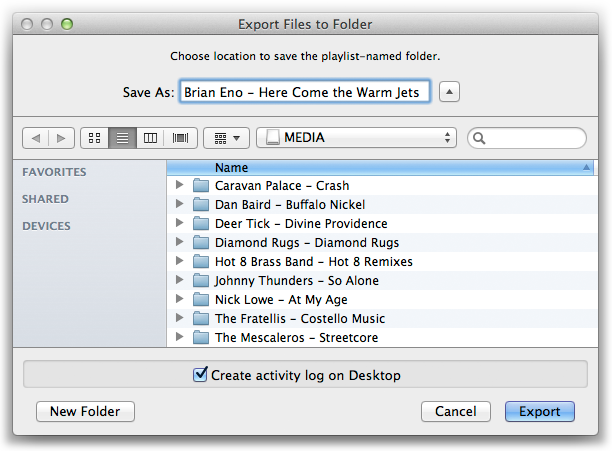Screen dimensions: 612x451
Task: Select row text Johnny Thunders – So Alone
Action: [x=297, y=281]
